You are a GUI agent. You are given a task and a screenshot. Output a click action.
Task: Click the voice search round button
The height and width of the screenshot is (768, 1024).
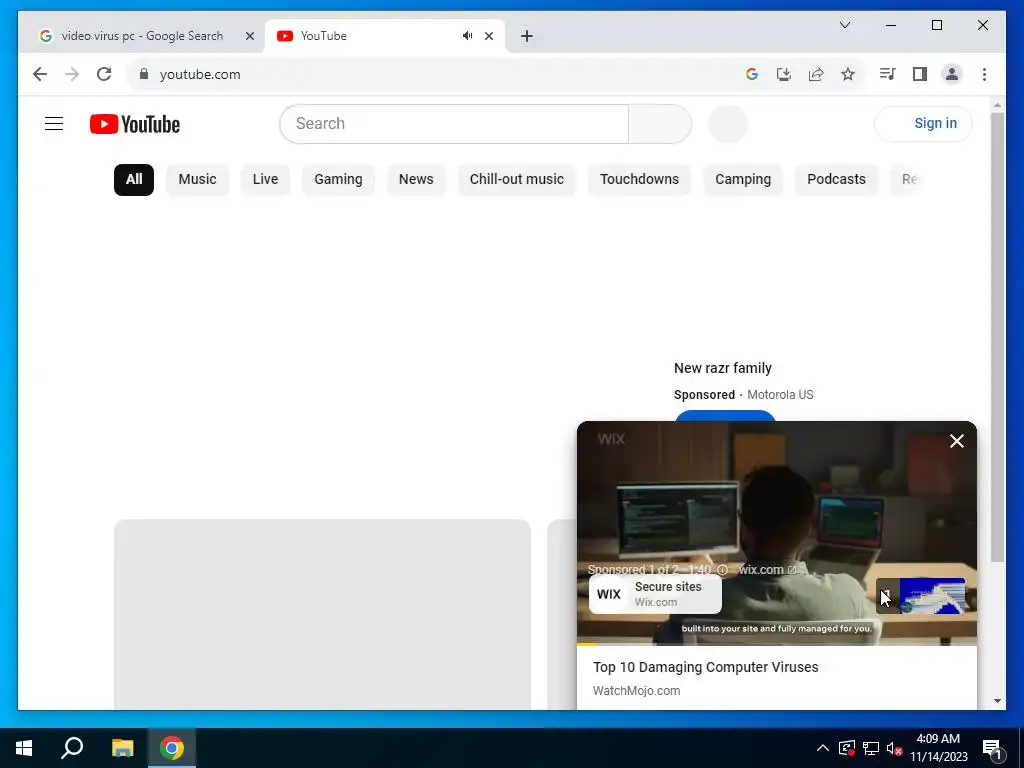tap(728, 123)
